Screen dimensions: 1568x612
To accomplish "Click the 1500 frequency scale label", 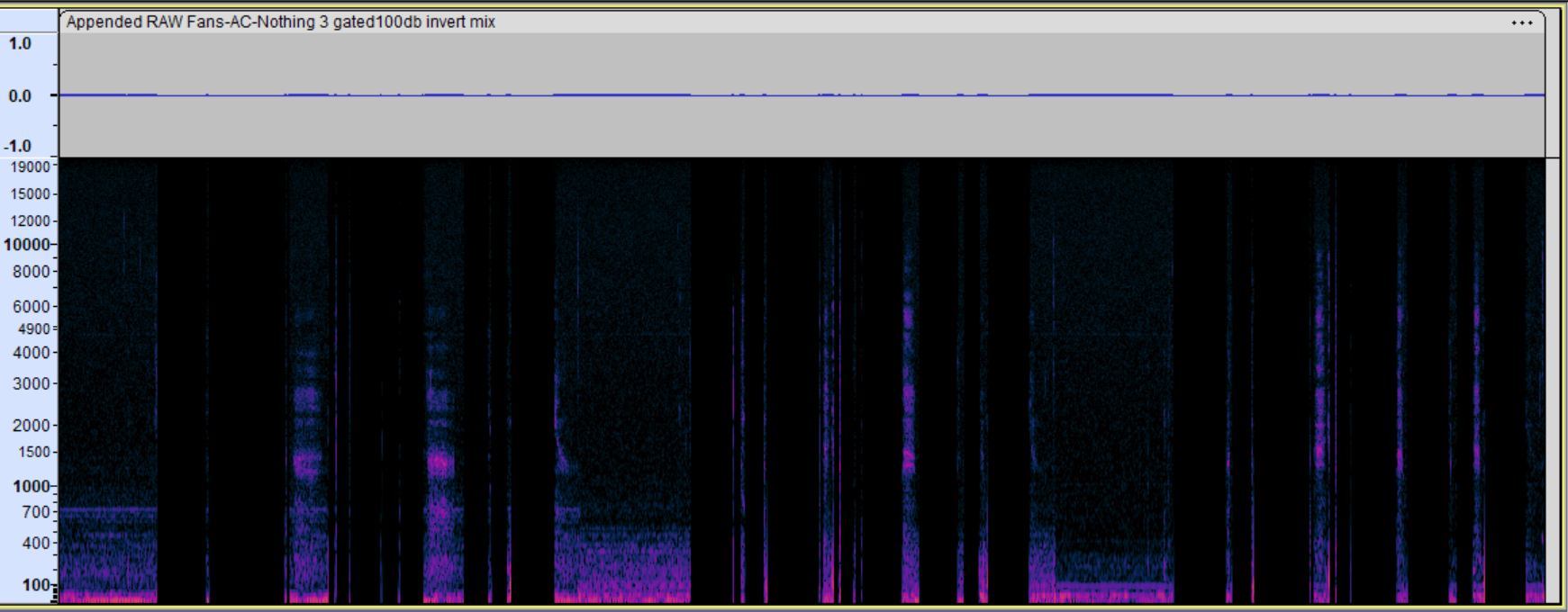I will [x=34, y=452].
